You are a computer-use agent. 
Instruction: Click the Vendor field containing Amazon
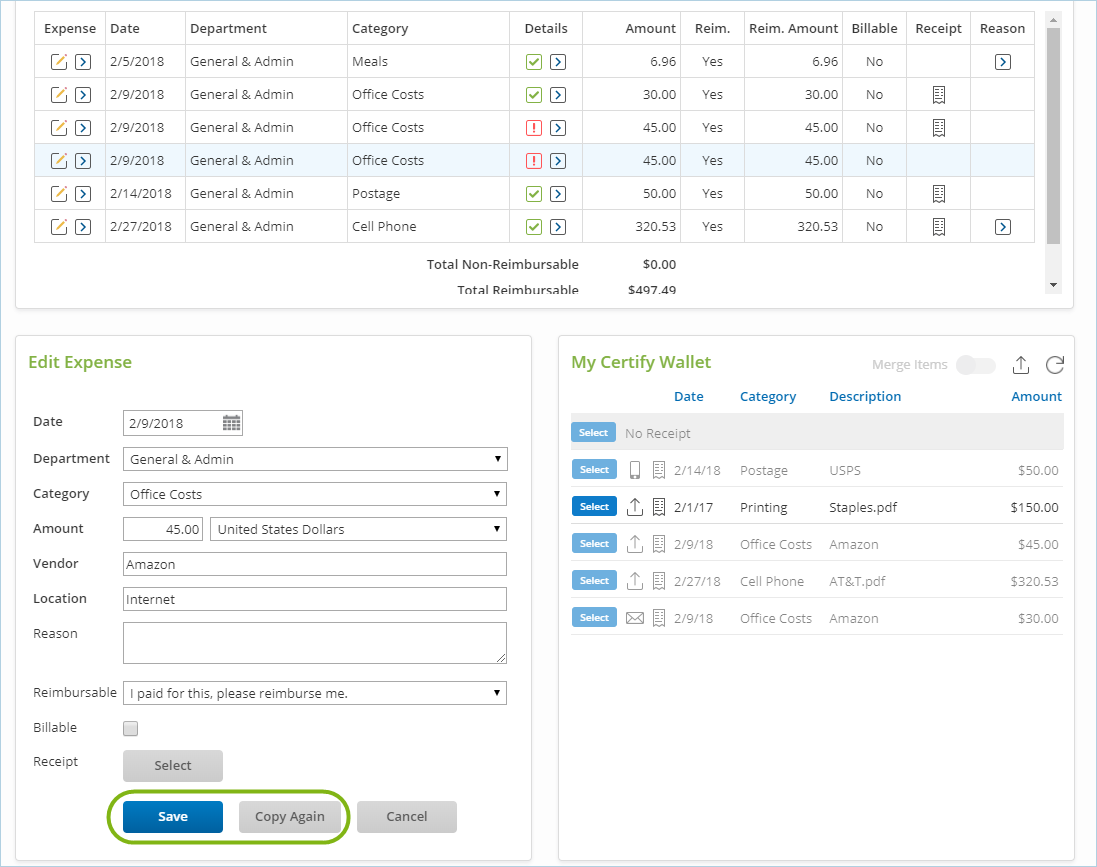coord(315,564)
